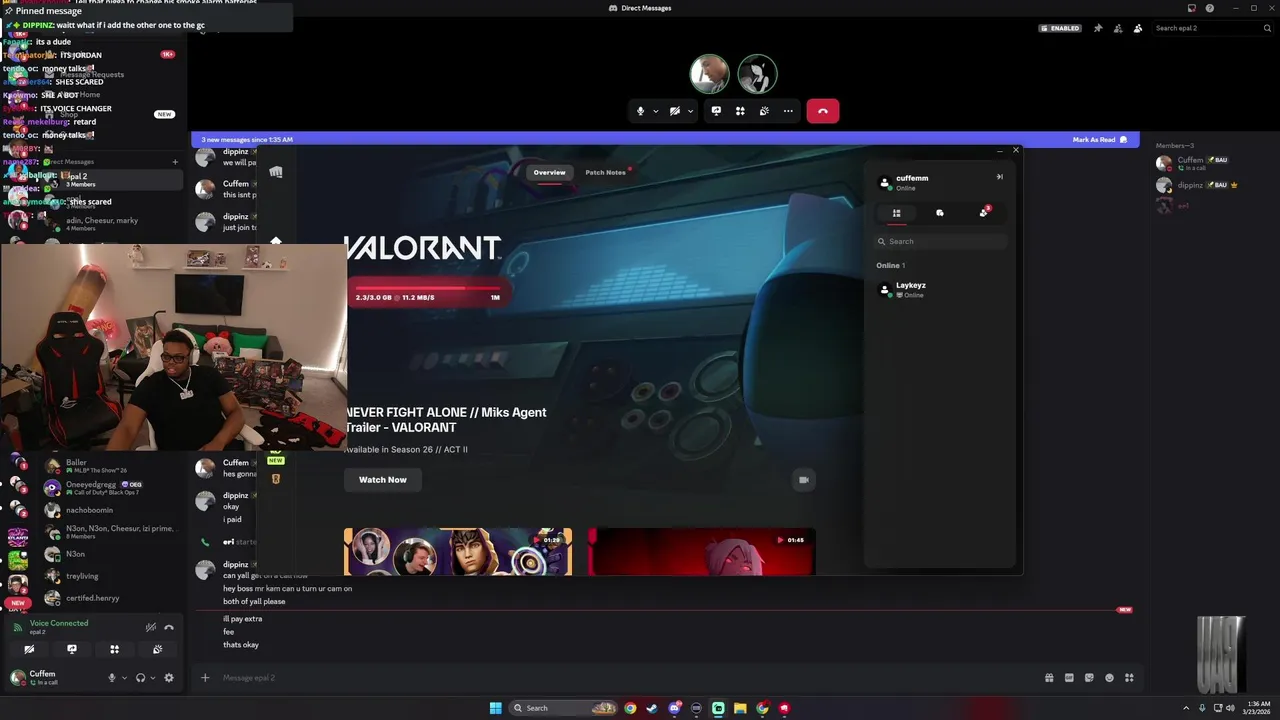Disconnect via Voice Connected panel phone icon
Screen dimensions: 1280x720
(x=169, y=627)
